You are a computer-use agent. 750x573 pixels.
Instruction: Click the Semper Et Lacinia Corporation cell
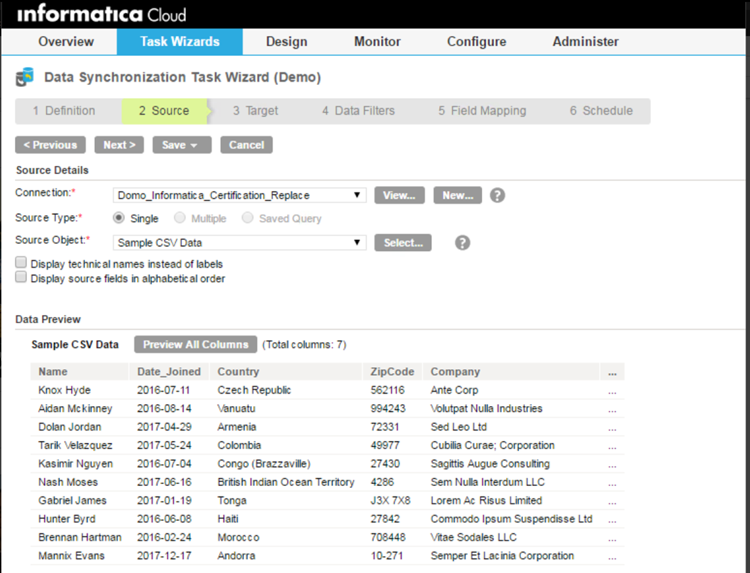[502, 556]
